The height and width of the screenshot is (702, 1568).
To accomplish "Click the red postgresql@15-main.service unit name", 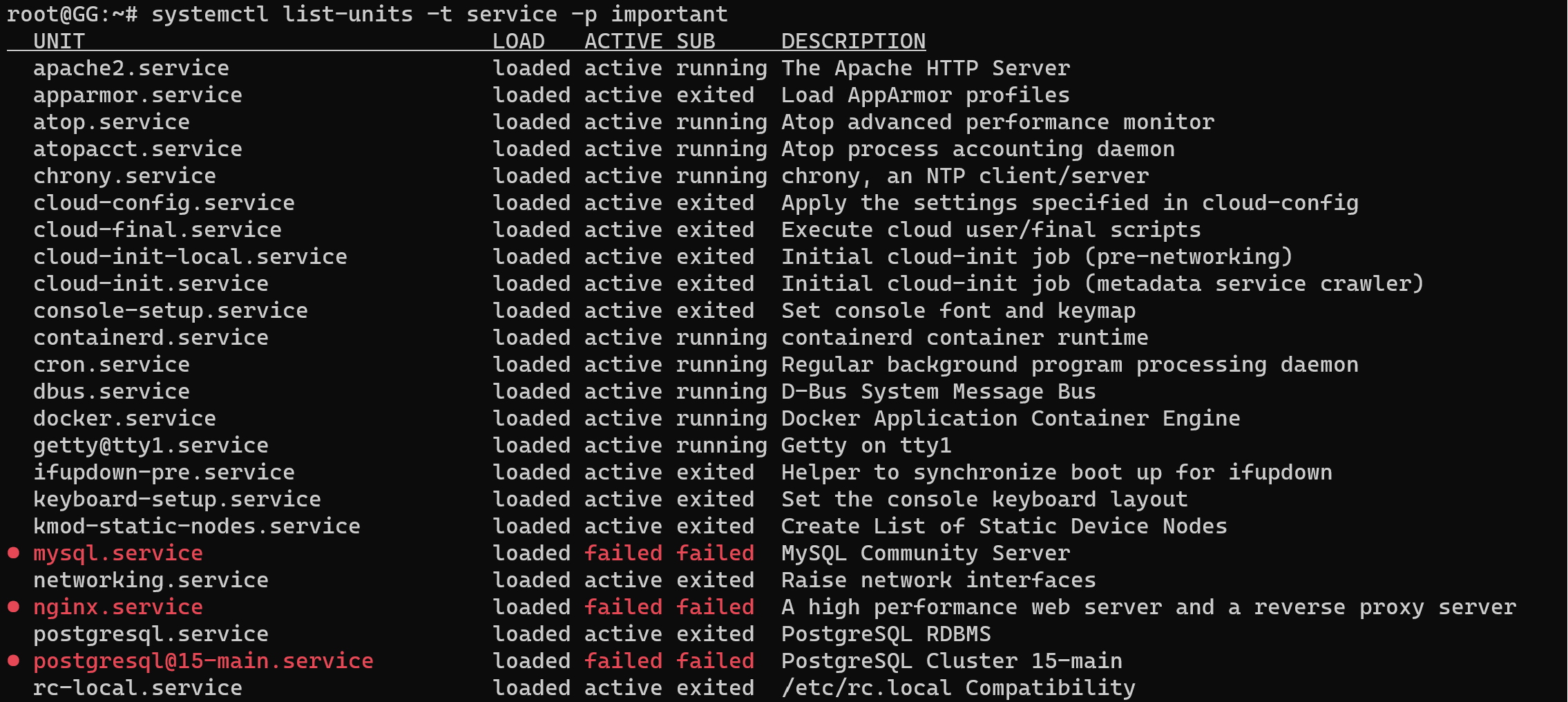I will pos(203,661).
